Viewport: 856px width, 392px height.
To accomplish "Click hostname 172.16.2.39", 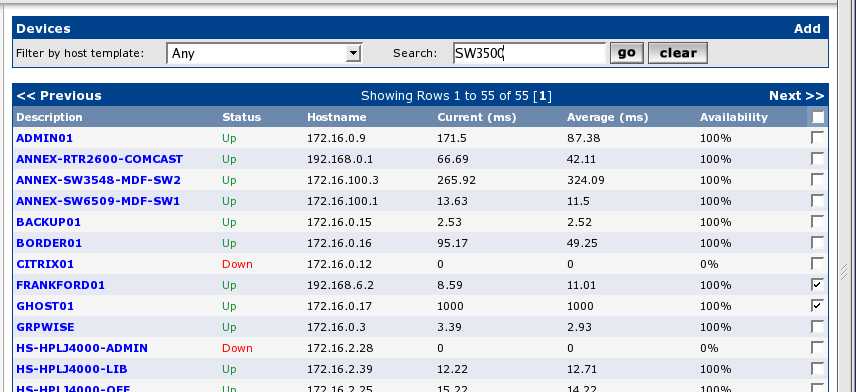I will 339,369.
